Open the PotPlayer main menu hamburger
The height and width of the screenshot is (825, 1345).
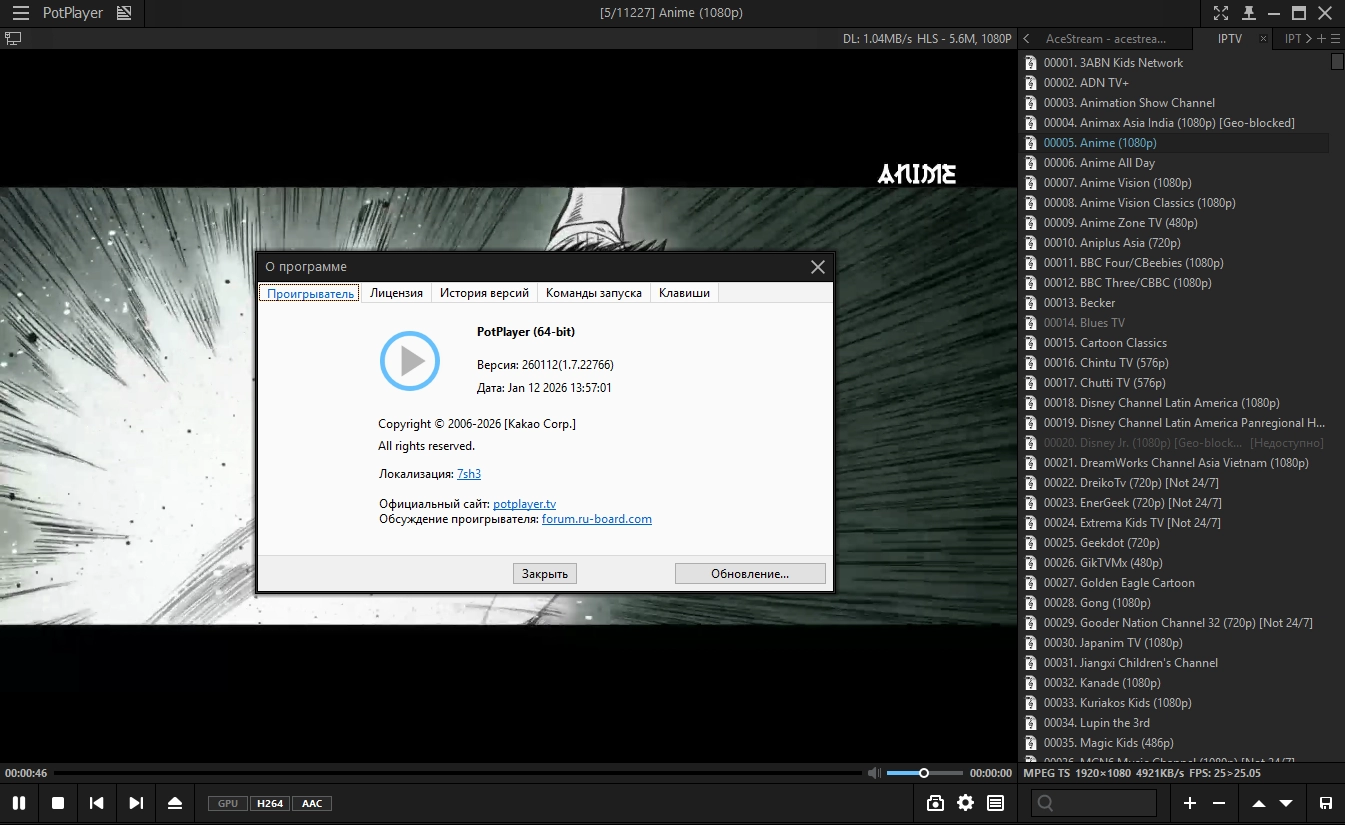20,13
